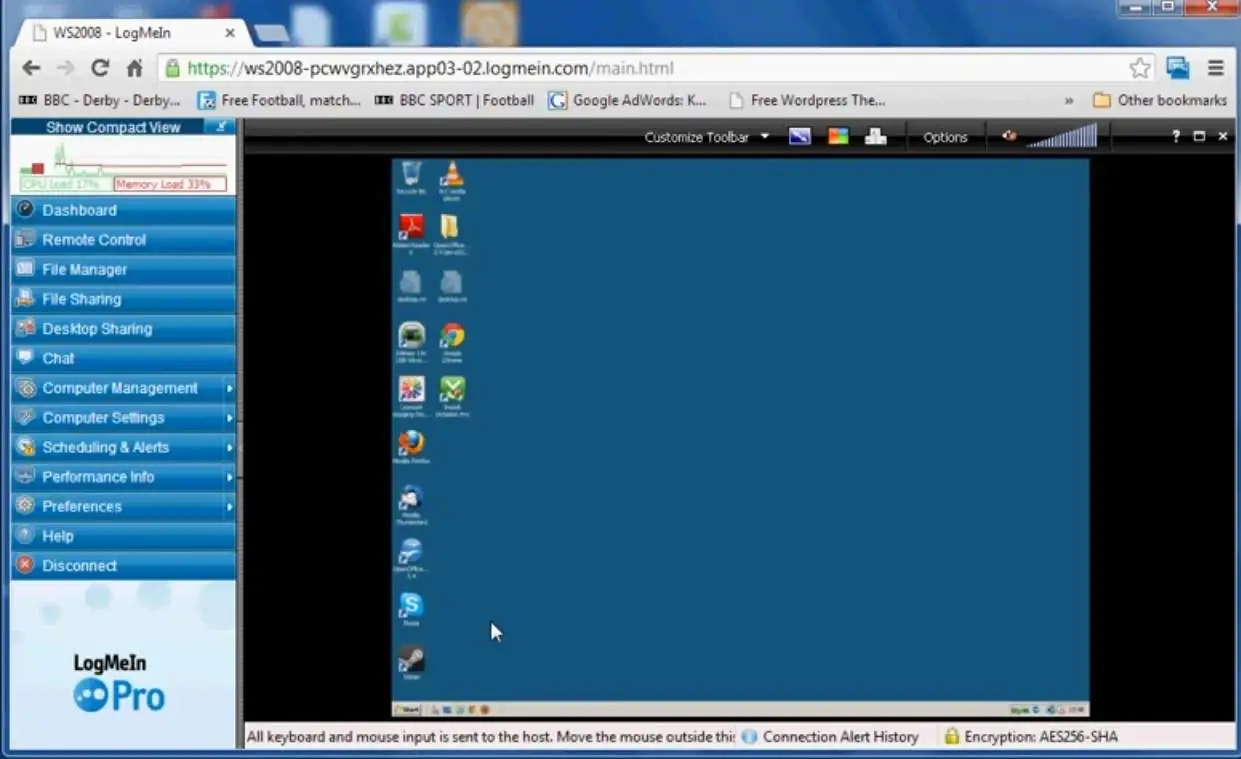Viewport: 1241px width, 759px height.
Task: Open the remote Recycle Bin icon
Action: point(411,177)
